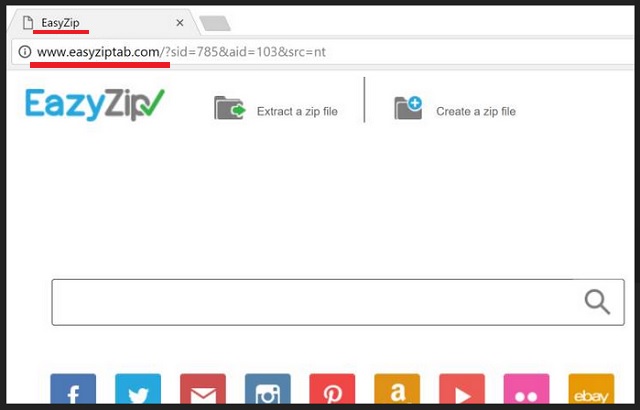The height and width of the screenshot is (410, 640).
Task: Open the Flickr shortcut tile
Action: tap(527, 388)
